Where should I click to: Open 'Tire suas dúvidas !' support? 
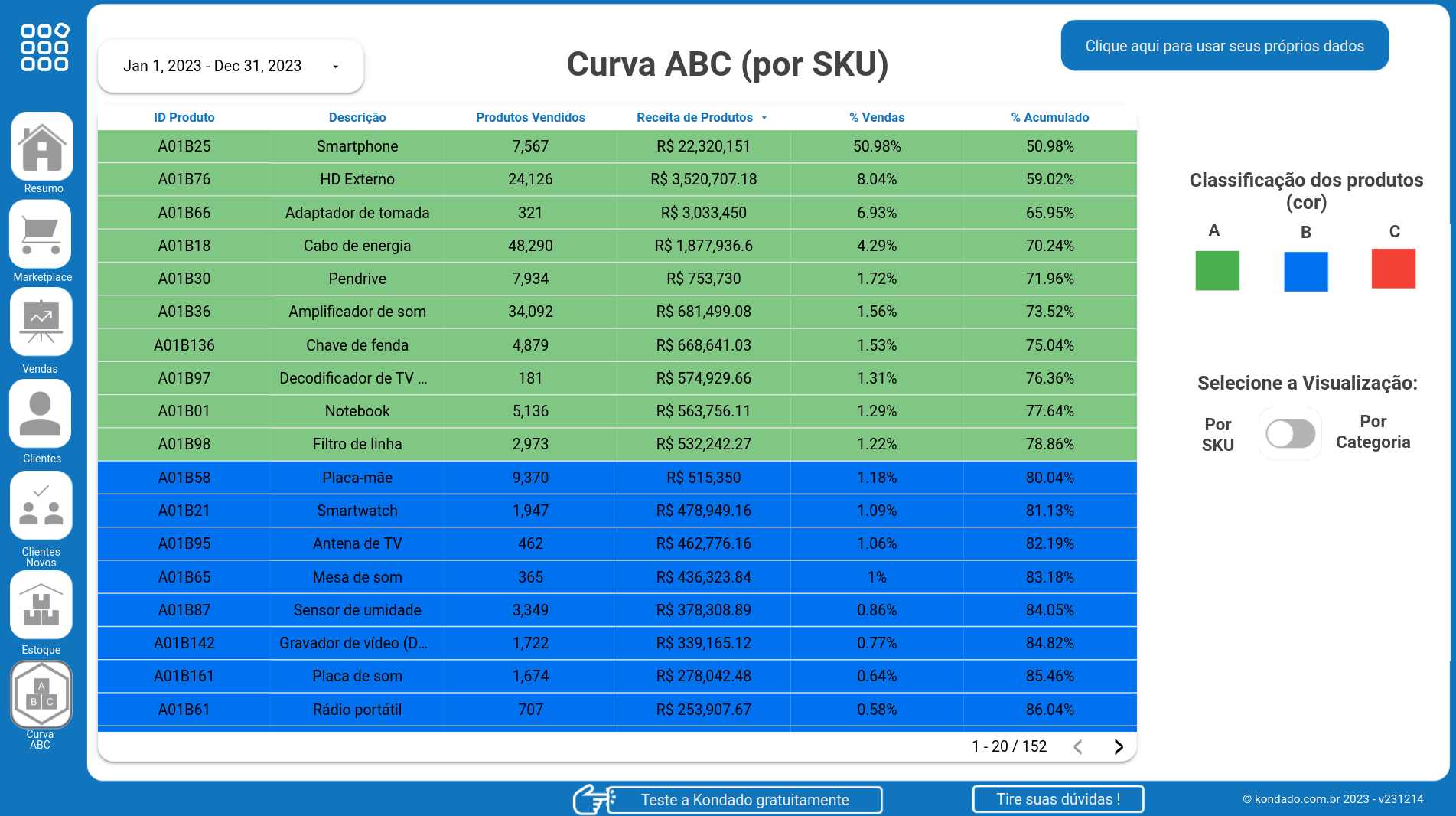(x=1057, y=799)
